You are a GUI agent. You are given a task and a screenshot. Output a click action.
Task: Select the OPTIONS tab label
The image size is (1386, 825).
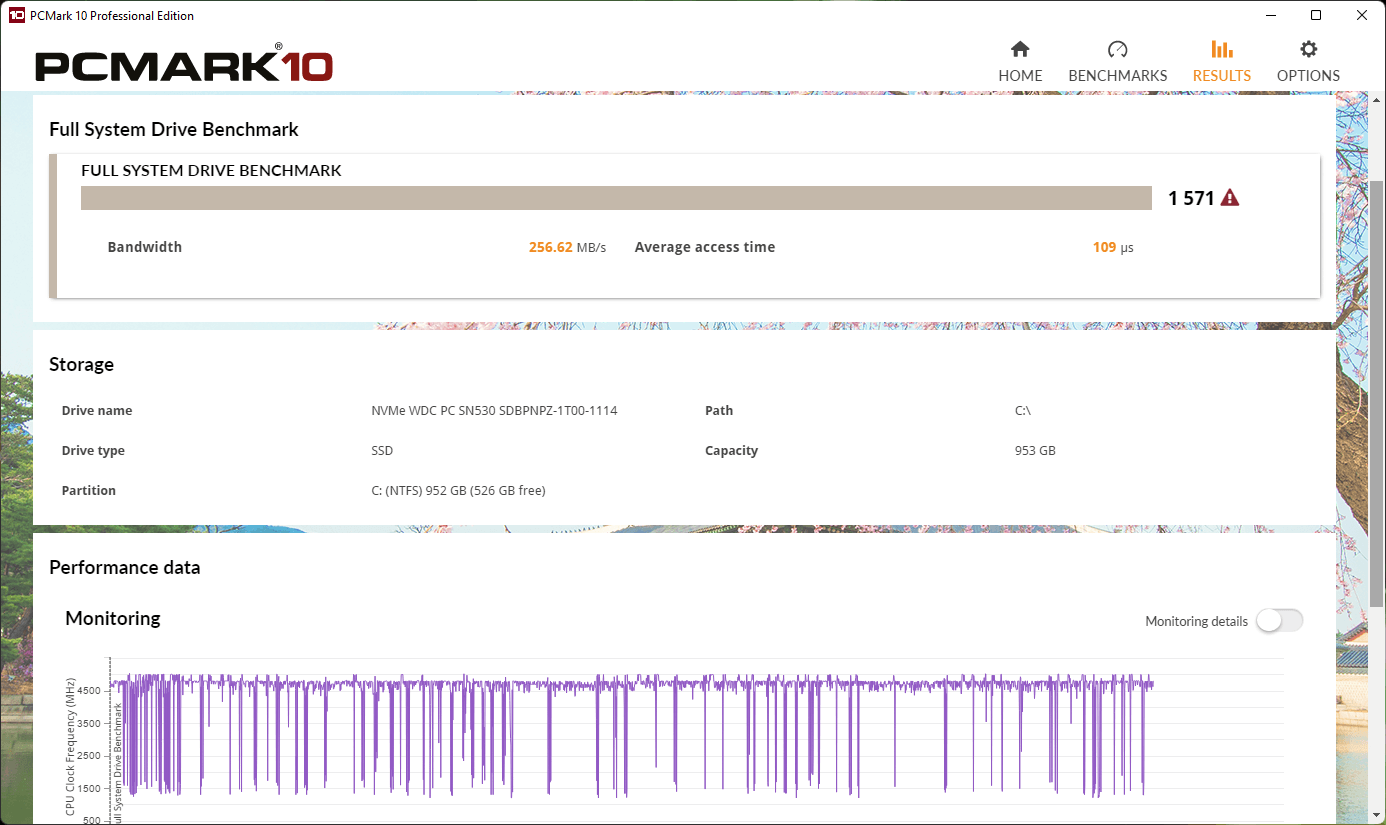tap(1308, 76)
